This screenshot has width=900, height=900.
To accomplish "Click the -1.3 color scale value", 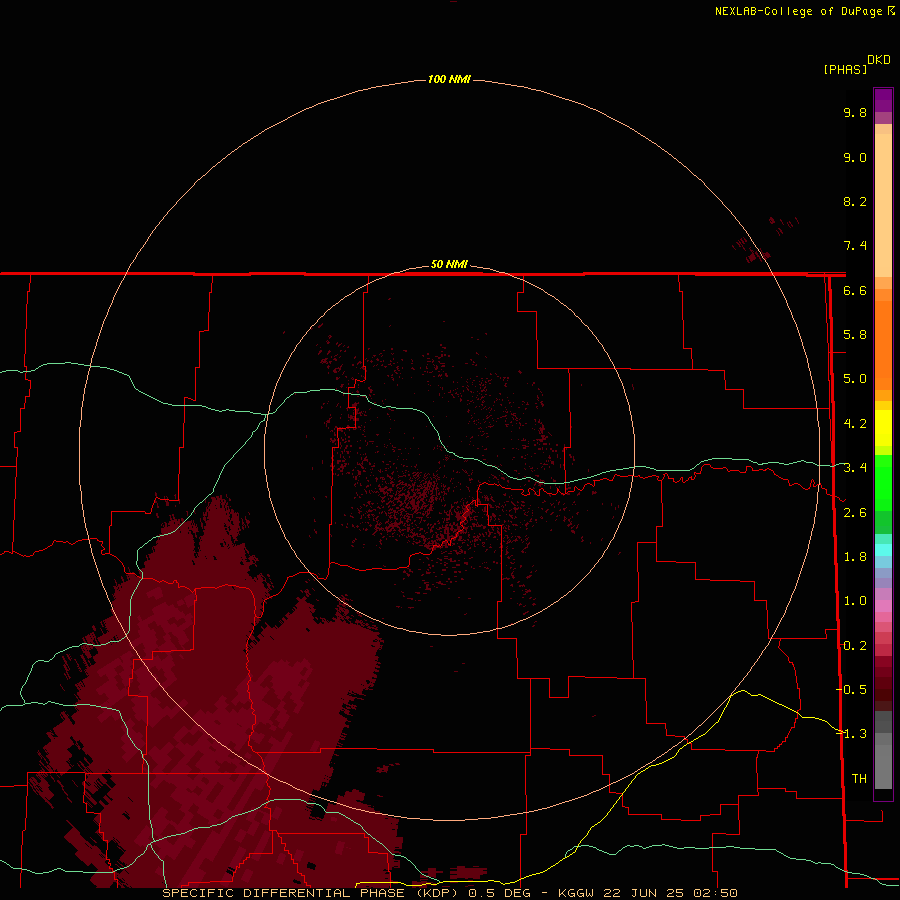I will point(851,734).
